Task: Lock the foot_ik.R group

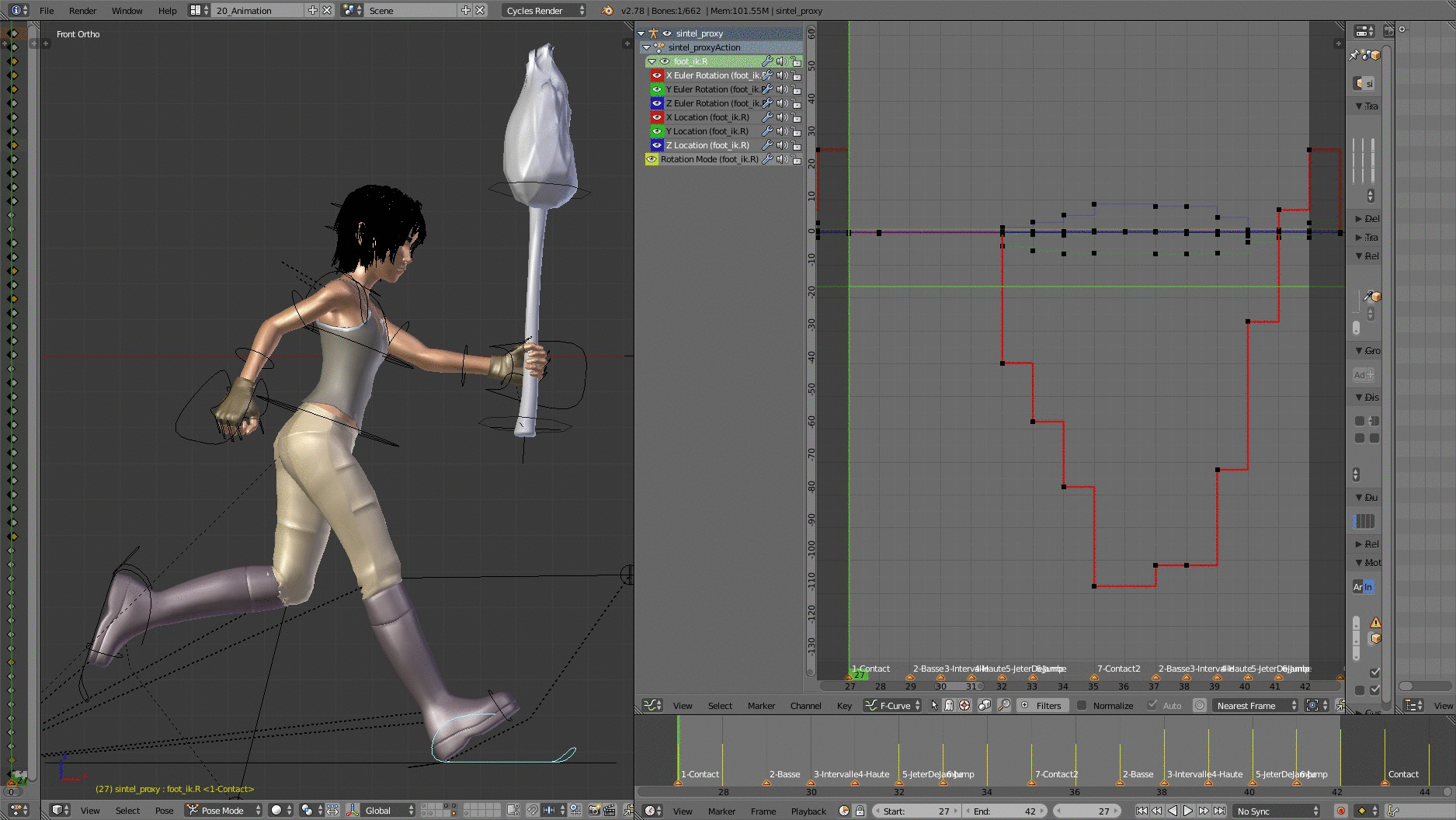Action: coord(796,61)
